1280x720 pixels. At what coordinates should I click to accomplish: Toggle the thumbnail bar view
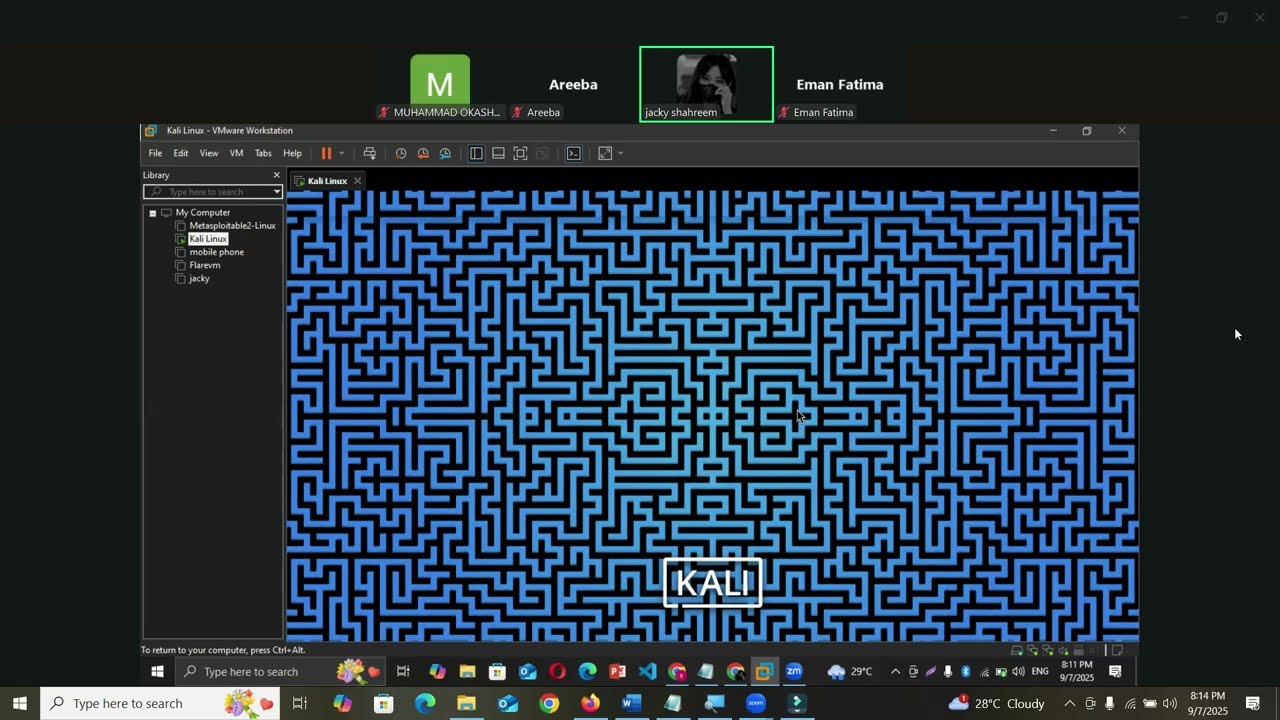point(498,153)
